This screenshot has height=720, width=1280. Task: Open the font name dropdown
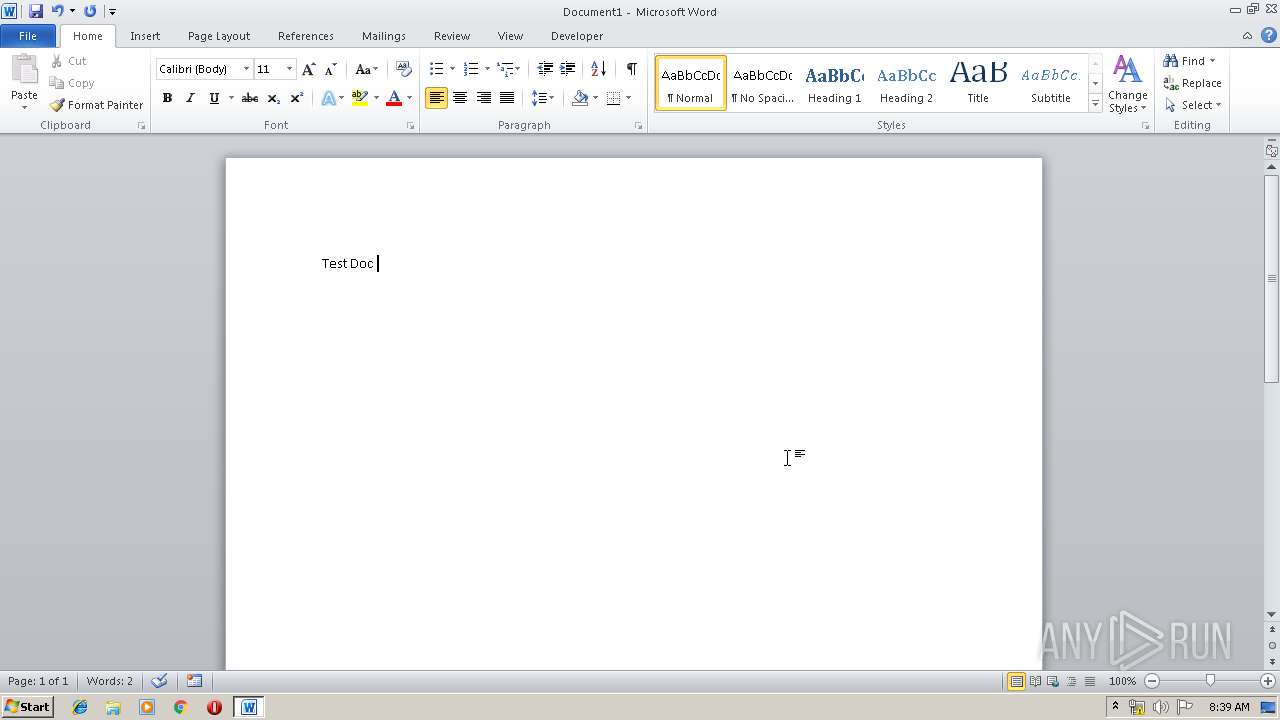[x=246, y=69]
